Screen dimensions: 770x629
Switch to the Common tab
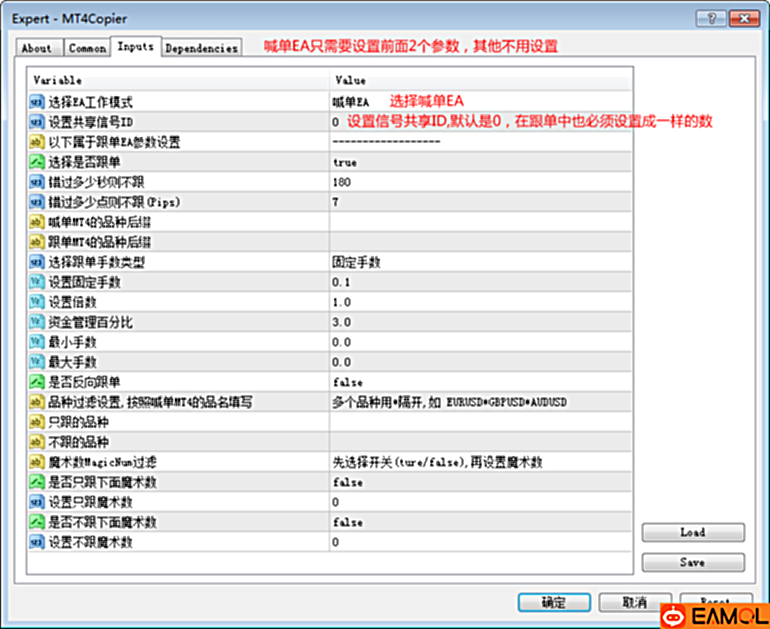click(87, 48)
